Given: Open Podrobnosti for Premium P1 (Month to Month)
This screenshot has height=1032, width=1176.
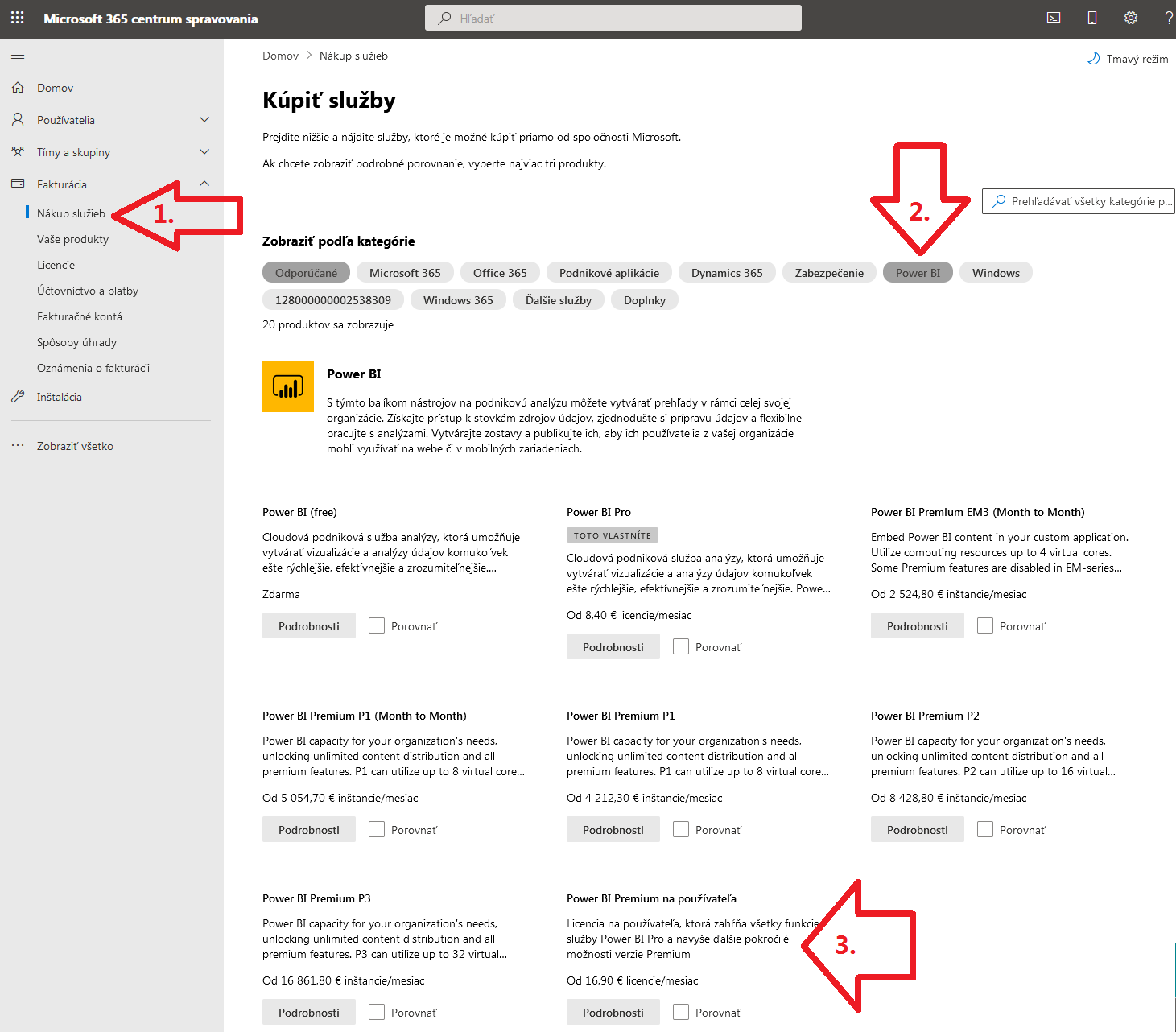Looking at the screenshot, I should [309, 829].
